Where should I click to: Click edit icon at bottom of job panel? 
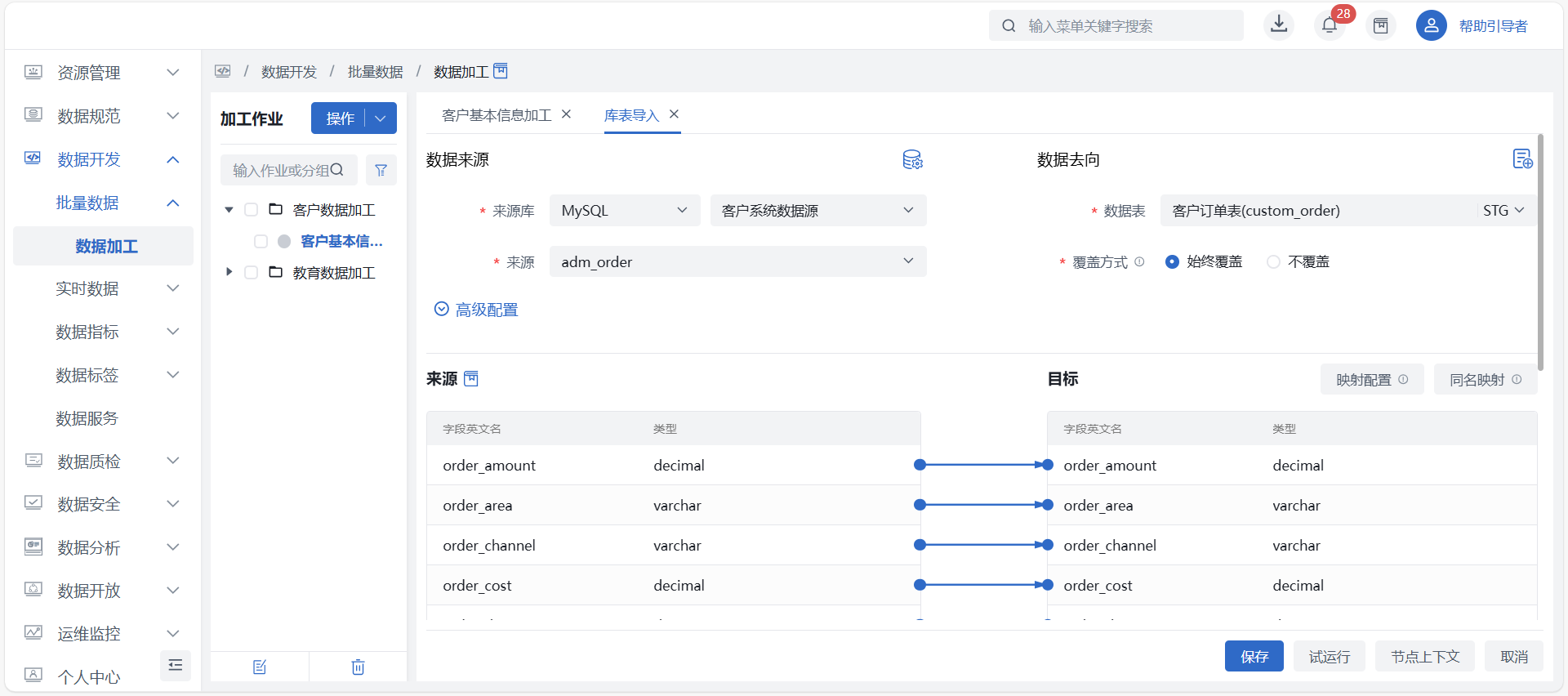260,667
